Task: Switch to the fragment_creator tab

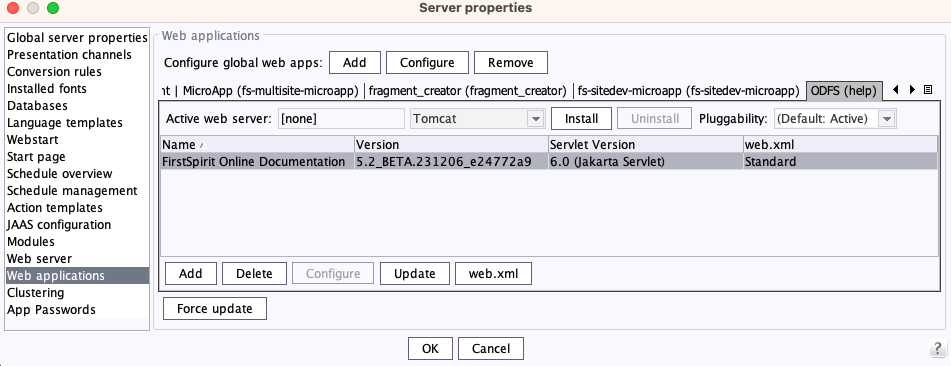Action: pyautogui.click(x=468, y=91)
